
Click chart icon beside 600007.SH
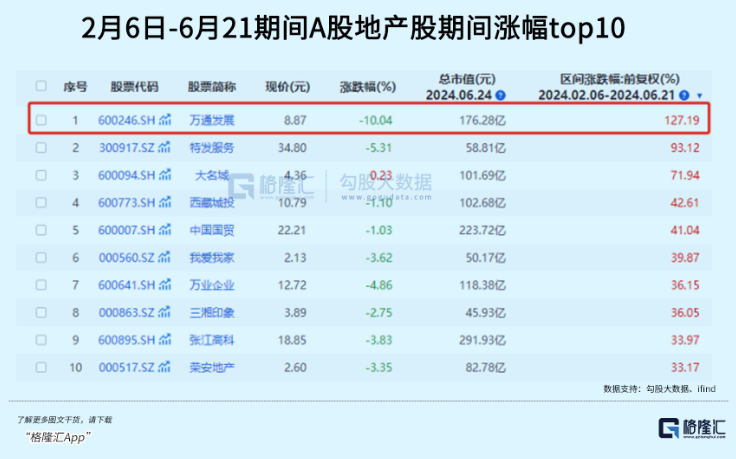point(165,229)
